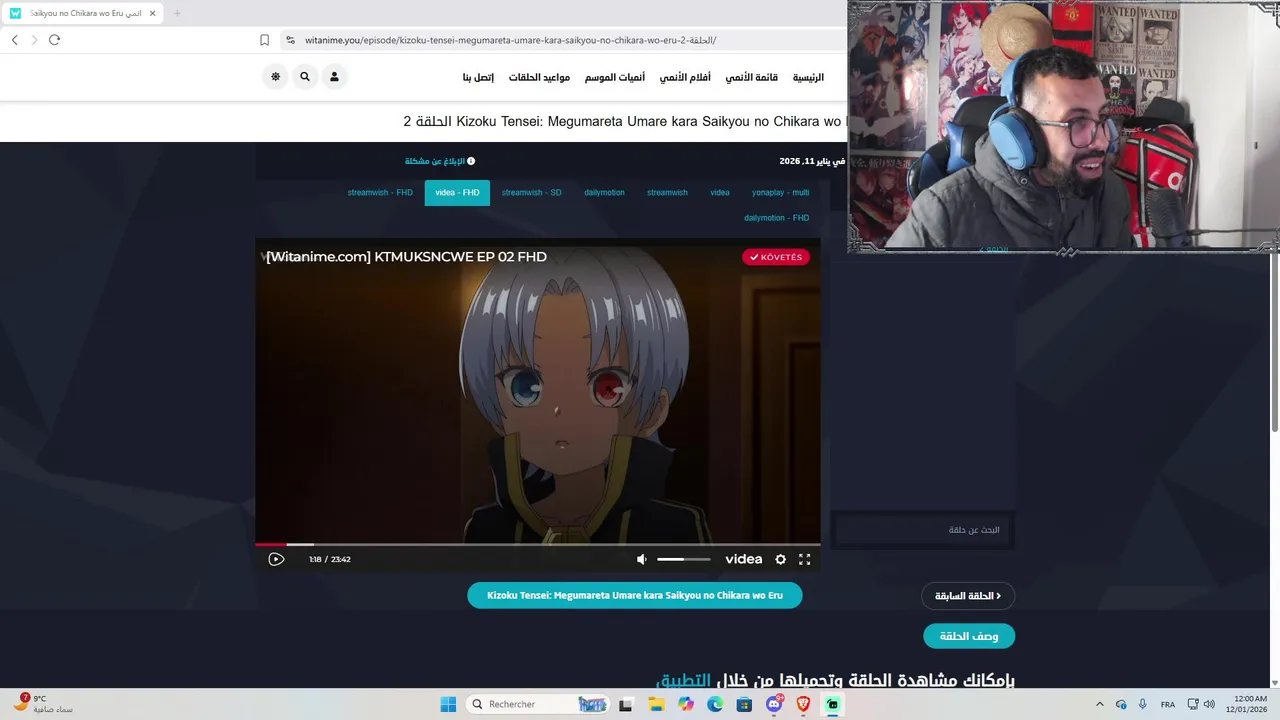The height and width of the screenshot is (720, 1280).
Task: Open the user account icon
Action: click(x=334, y=77)
